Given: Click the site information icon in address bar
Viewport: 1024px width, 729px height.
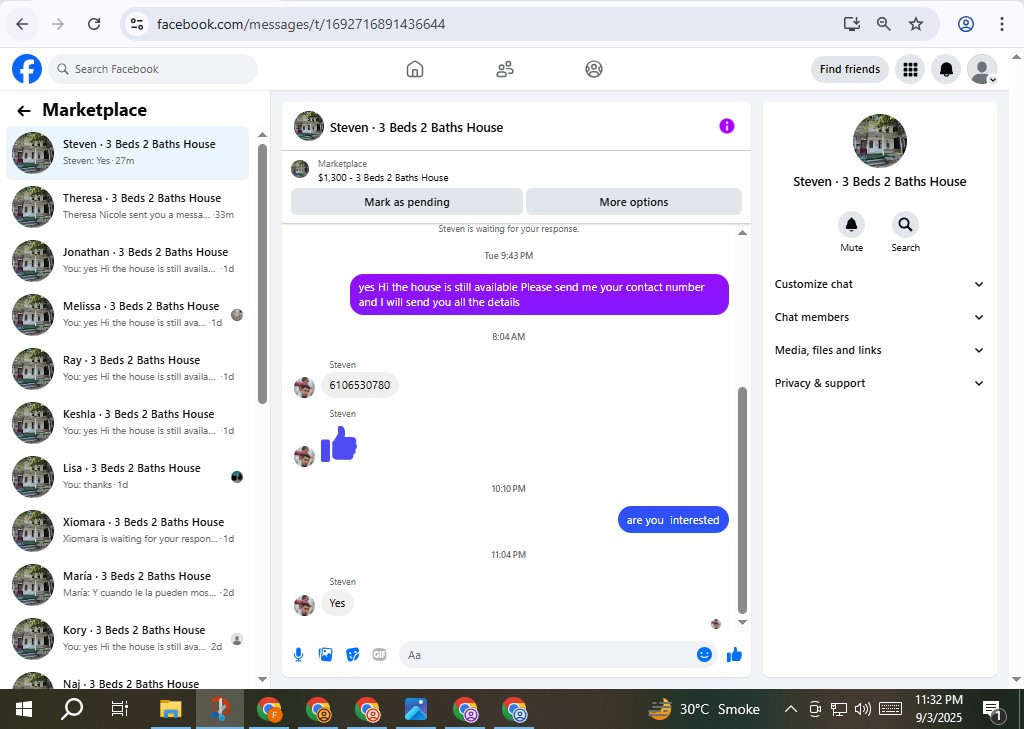Looking at the screenshot, I should click(x=136, y=24).
